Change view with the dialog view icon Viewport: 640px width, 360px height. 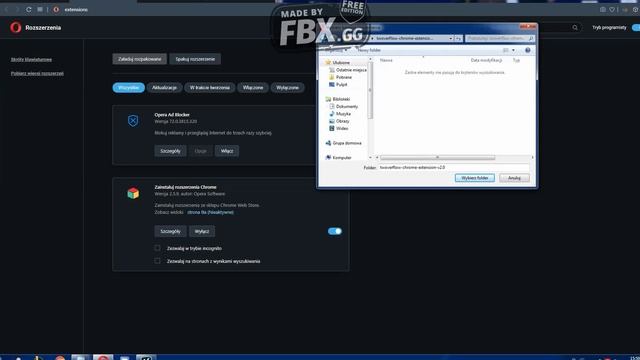(506, 50)
